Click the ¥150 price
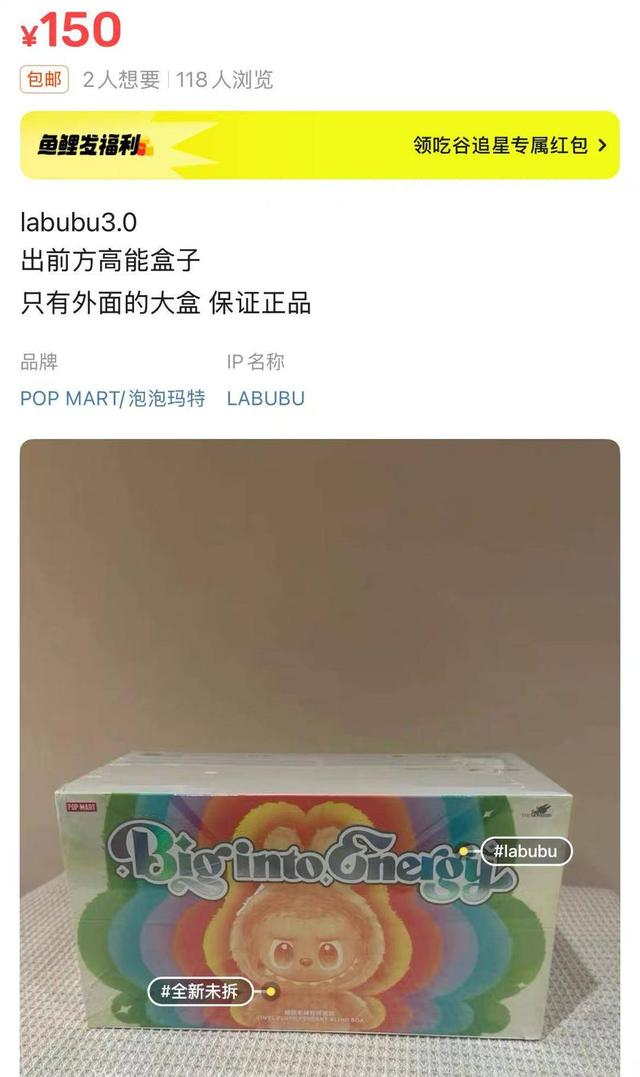Viewport: 640px width, 1077px height. [x=71, y=31]
